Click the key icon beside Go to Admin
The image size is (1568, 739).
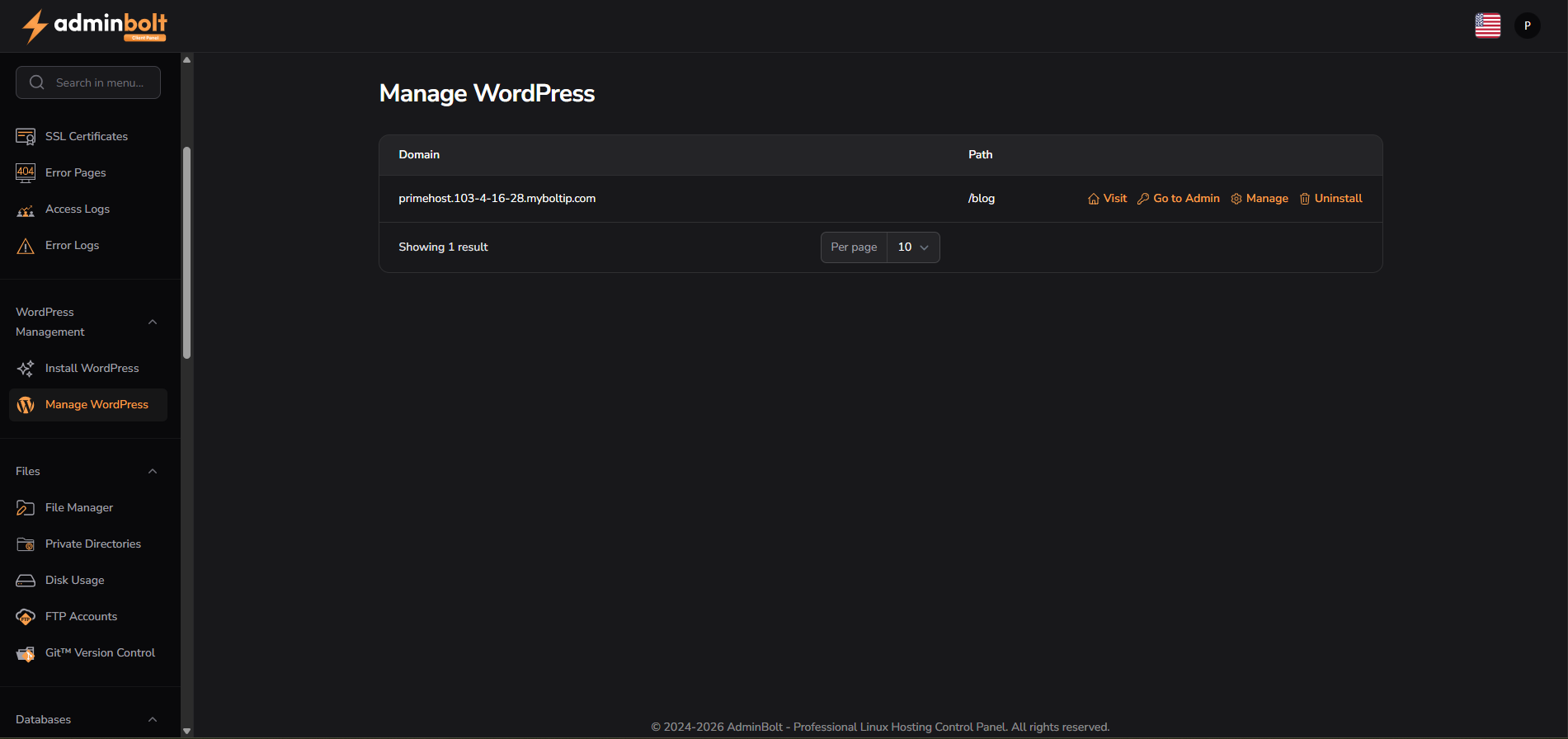(x=1143, y=199)
